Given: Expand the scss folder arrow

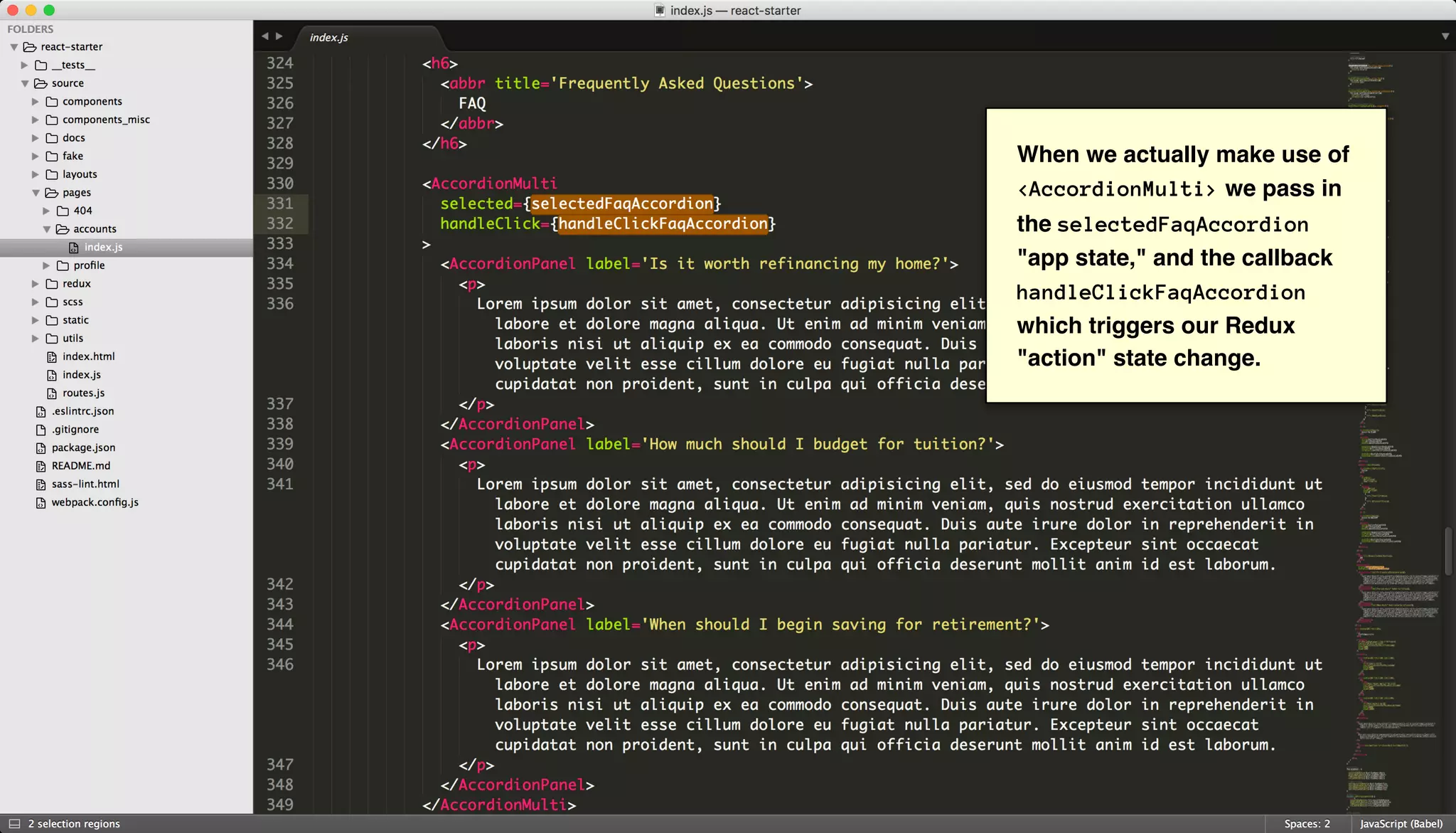Looking at the screenshot, I should coord(36,302).
